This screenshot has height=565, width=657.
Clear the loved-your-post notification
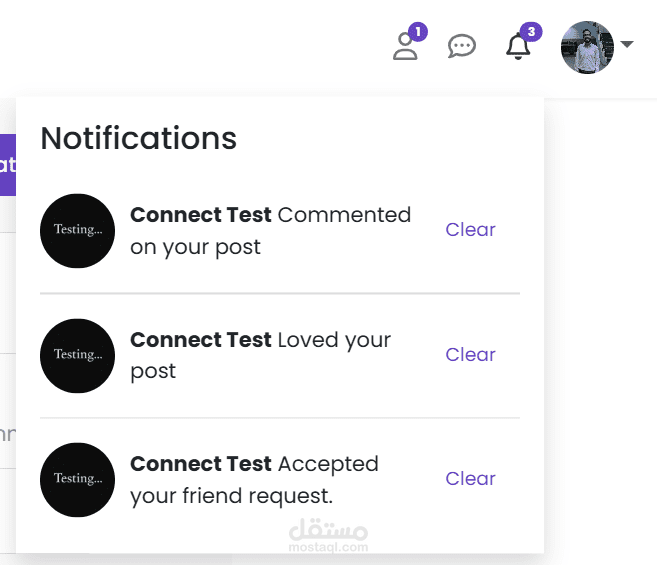click(470, 355)
